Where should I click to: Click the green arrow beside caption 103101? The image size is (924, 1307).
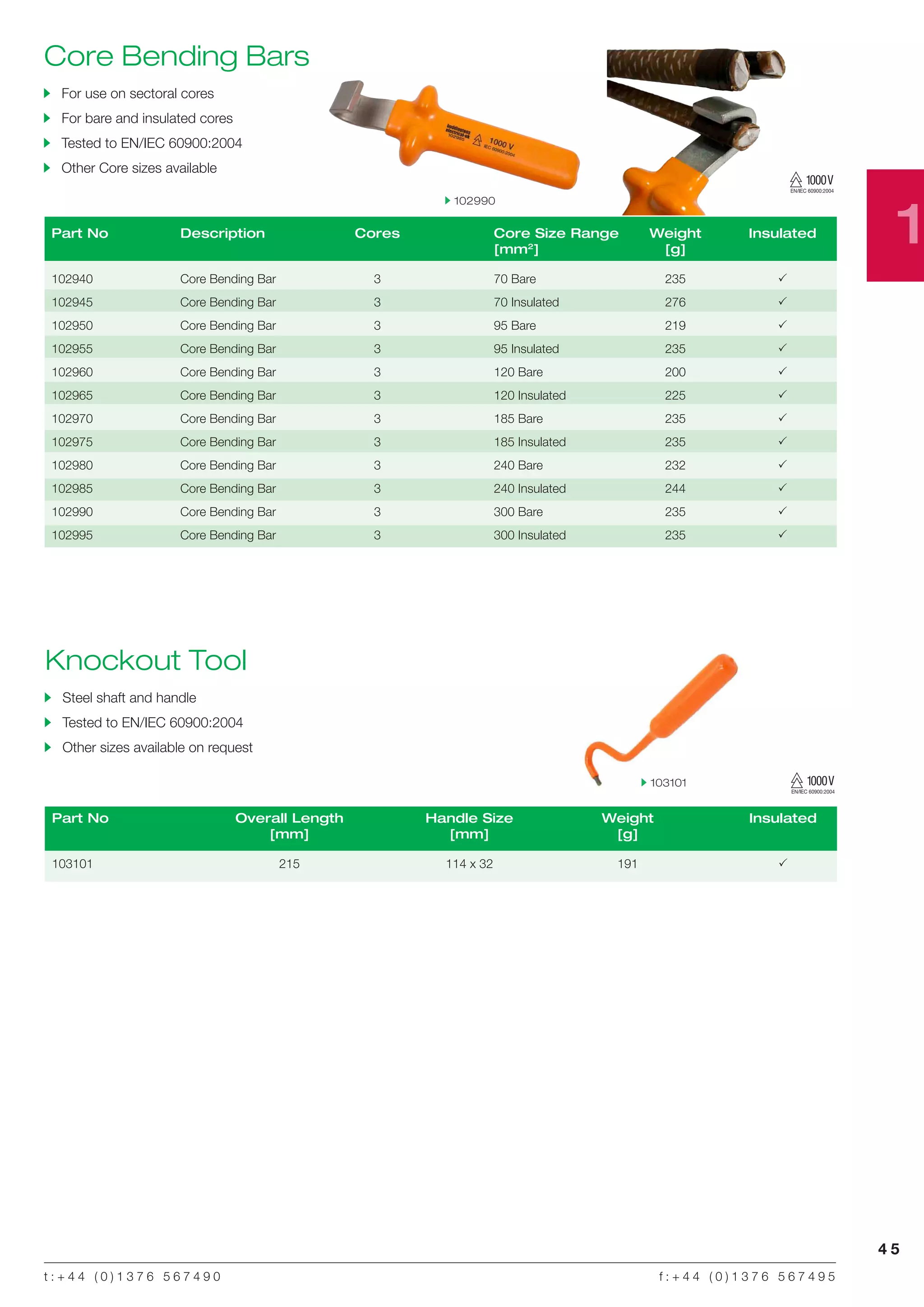tap(643, 782)
